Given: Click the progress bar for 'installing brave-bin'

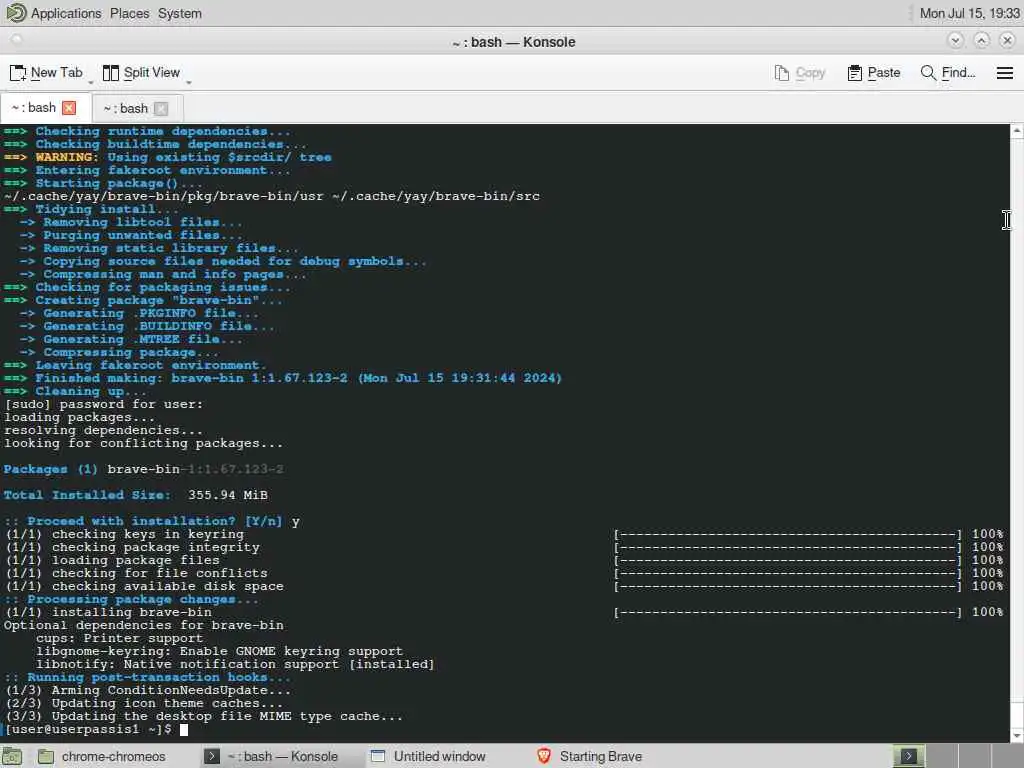Looking at the screenshot, I should pyautogui.click(x=788, y=612).
